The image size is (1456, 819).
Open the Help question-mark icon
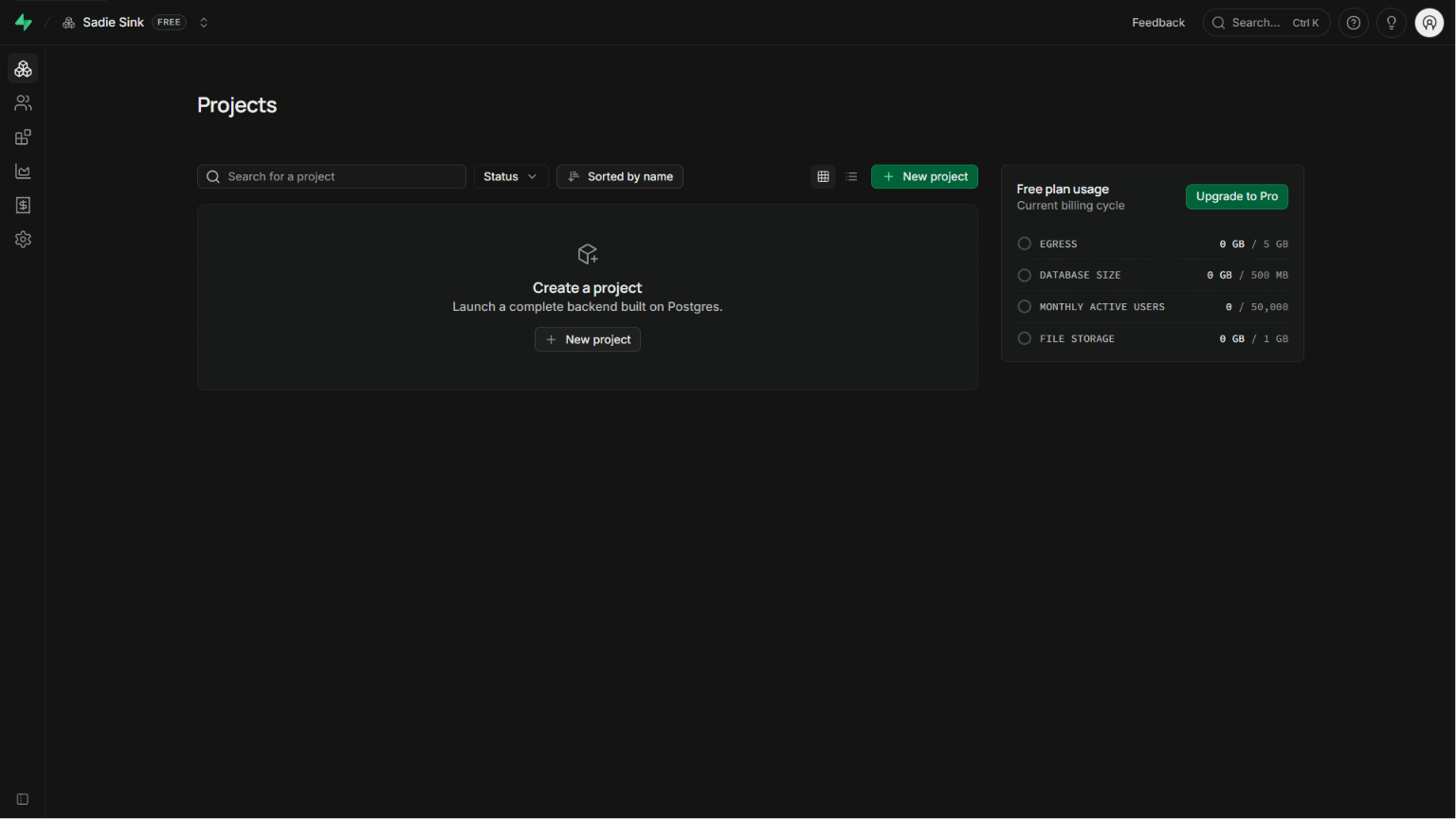[x=1354, y=23]
